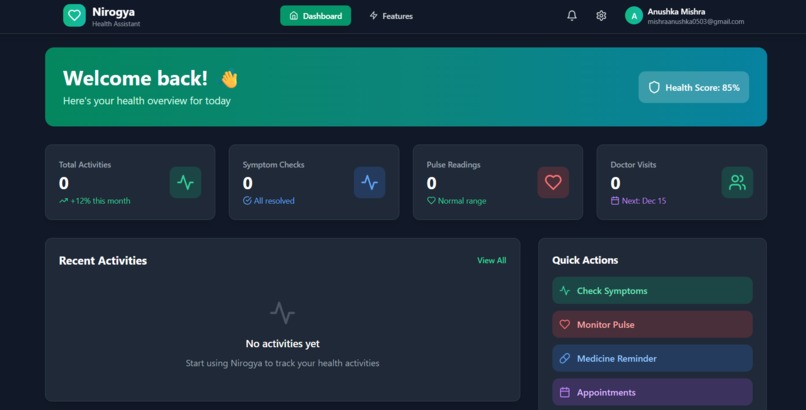
Task: Click the Nirogya brand name
Action: (113, 12)
